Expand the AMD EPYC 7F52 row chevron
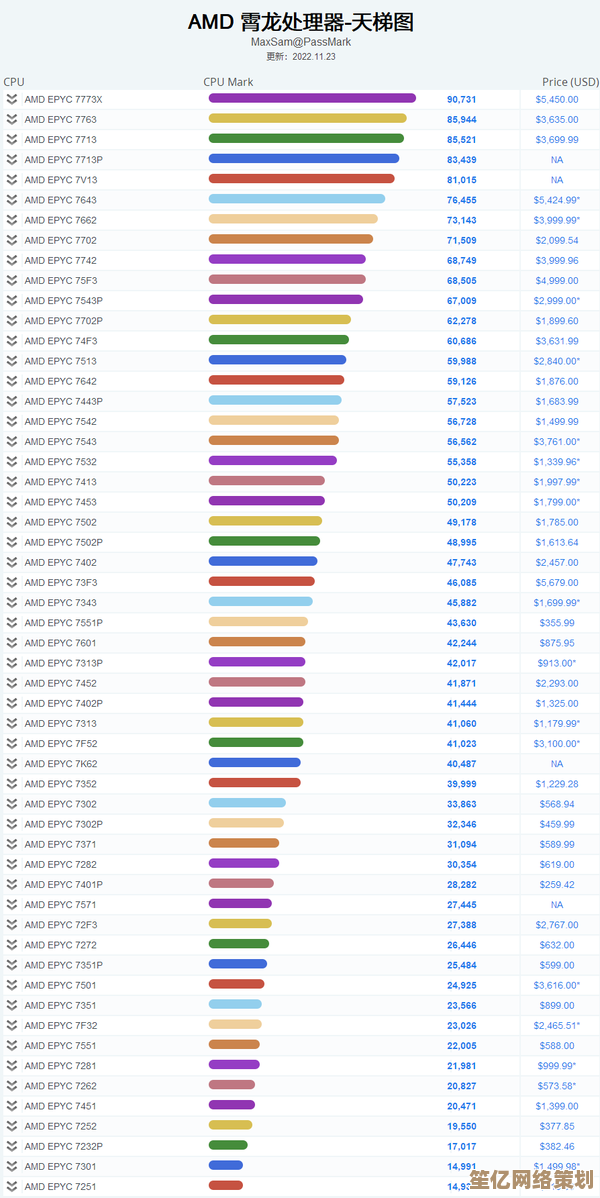 (11, 743)
